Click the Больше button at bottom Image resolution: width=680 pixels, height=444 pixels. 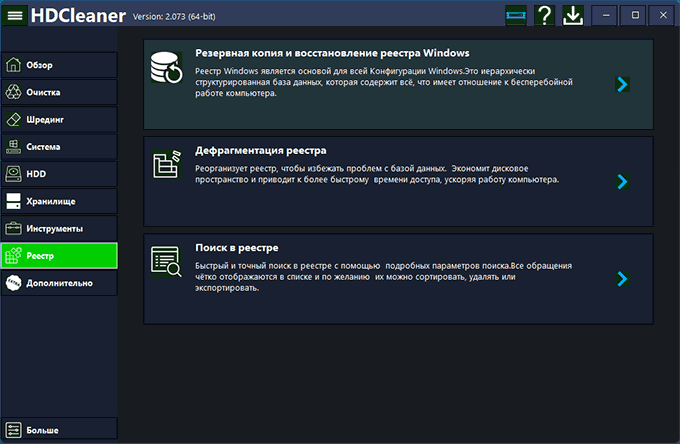pyautogui.click(x=59, y=430)
